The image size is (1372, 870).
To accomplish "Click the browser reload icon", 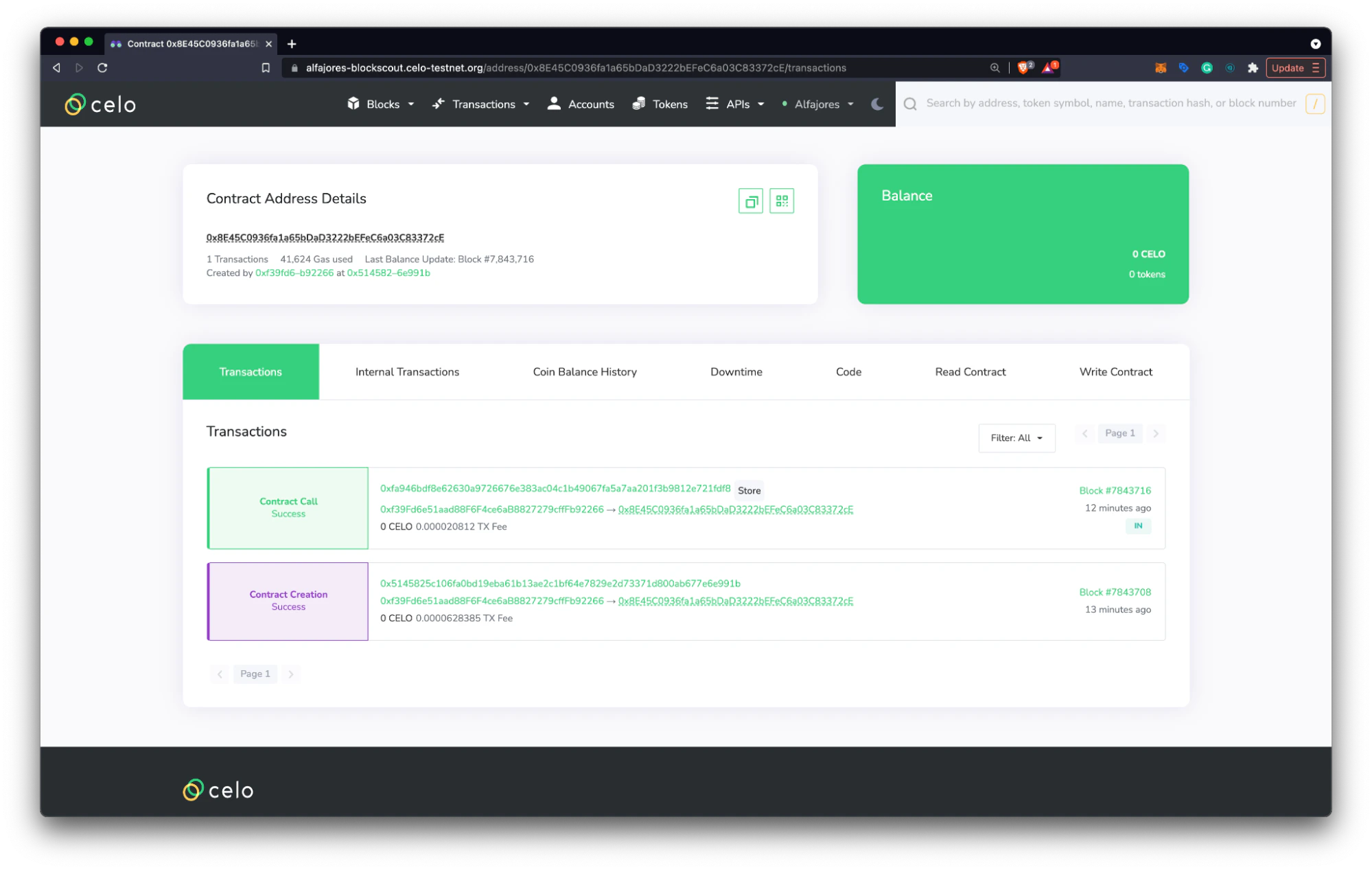I will [102, 67].
